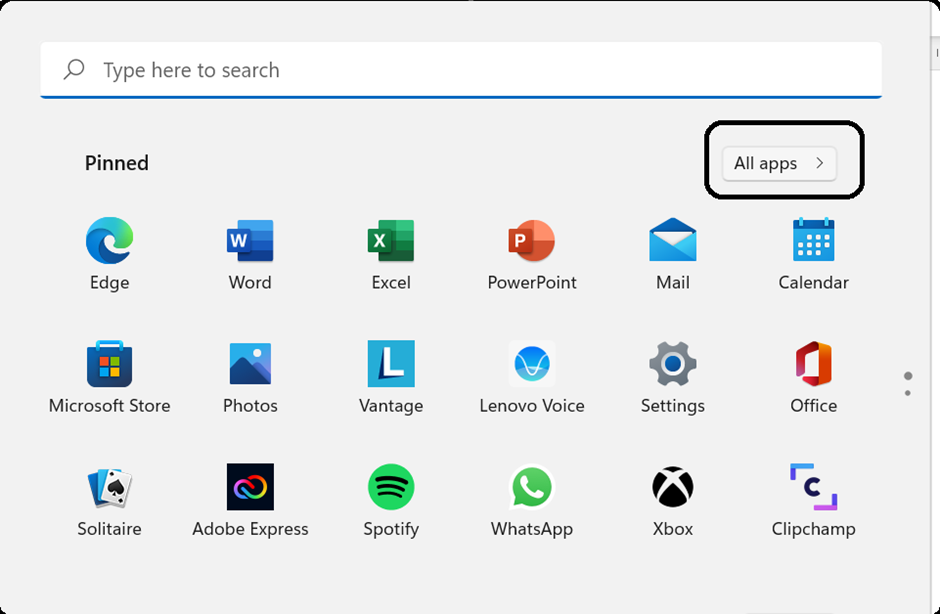Click the magnifying glass search icon

tap(74, 70)
